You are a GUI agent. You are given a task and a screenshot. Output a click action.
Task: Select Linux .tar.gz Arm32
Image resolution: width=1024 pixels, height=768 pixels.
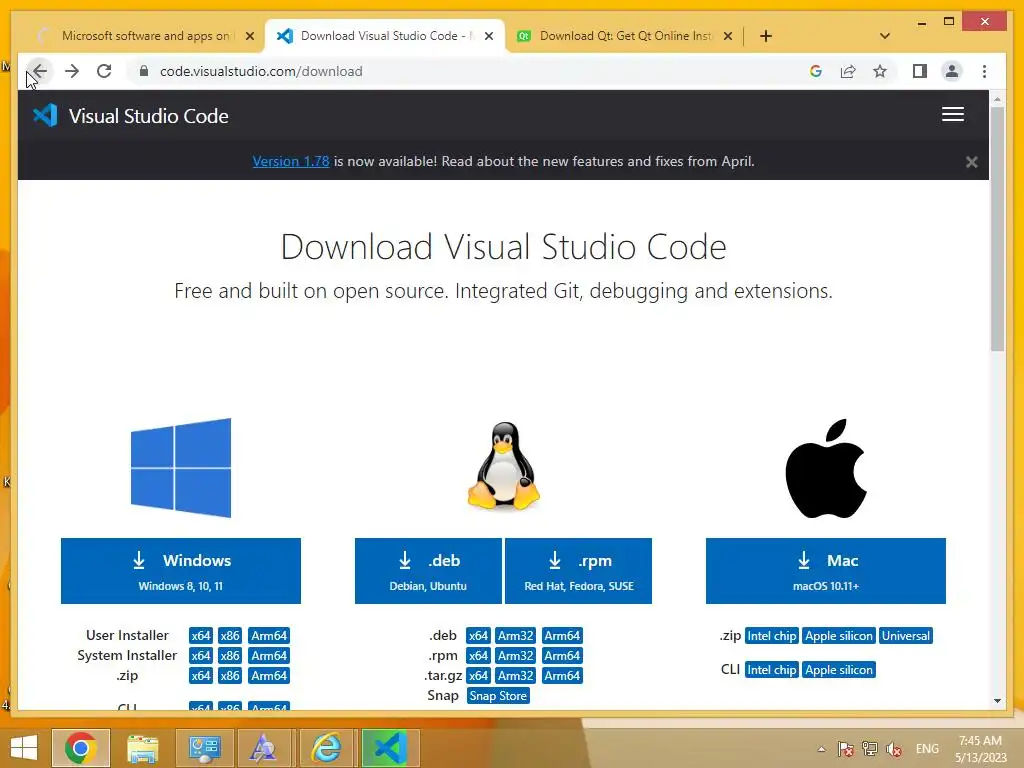[516, 676]
